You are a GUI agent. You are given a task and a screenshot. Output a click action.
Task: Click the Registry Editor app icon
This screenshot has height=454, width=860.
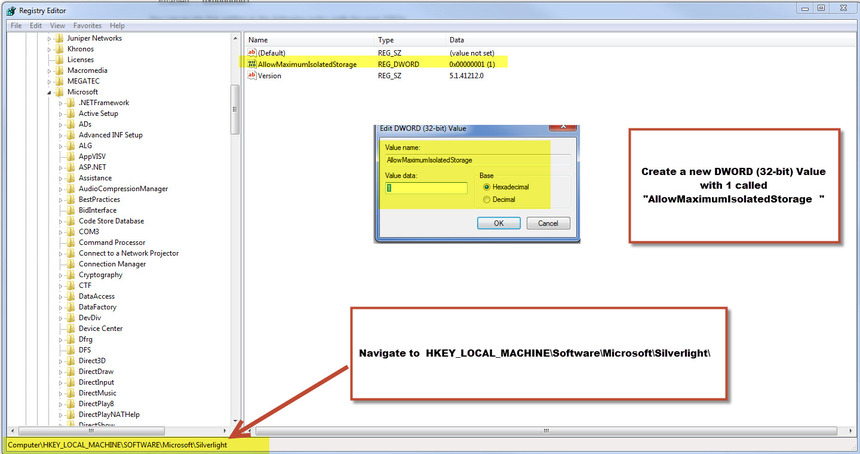pyautogui.click(x=11, y=10)
